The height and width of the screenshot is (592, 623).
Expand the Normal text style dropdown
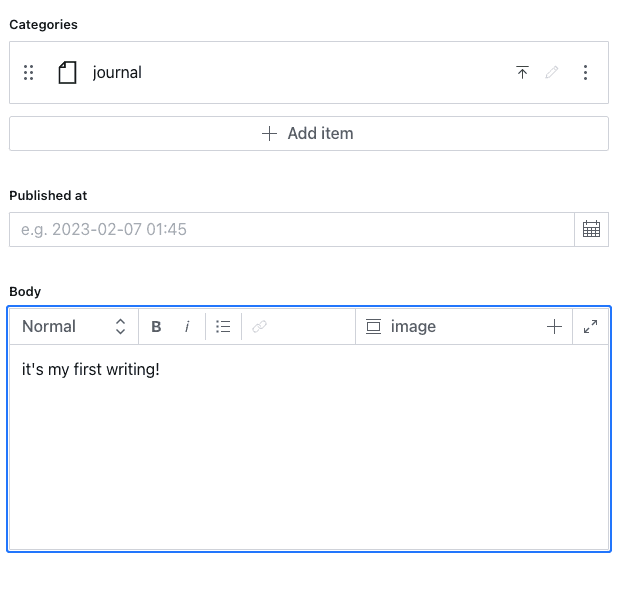pos(73,326)
